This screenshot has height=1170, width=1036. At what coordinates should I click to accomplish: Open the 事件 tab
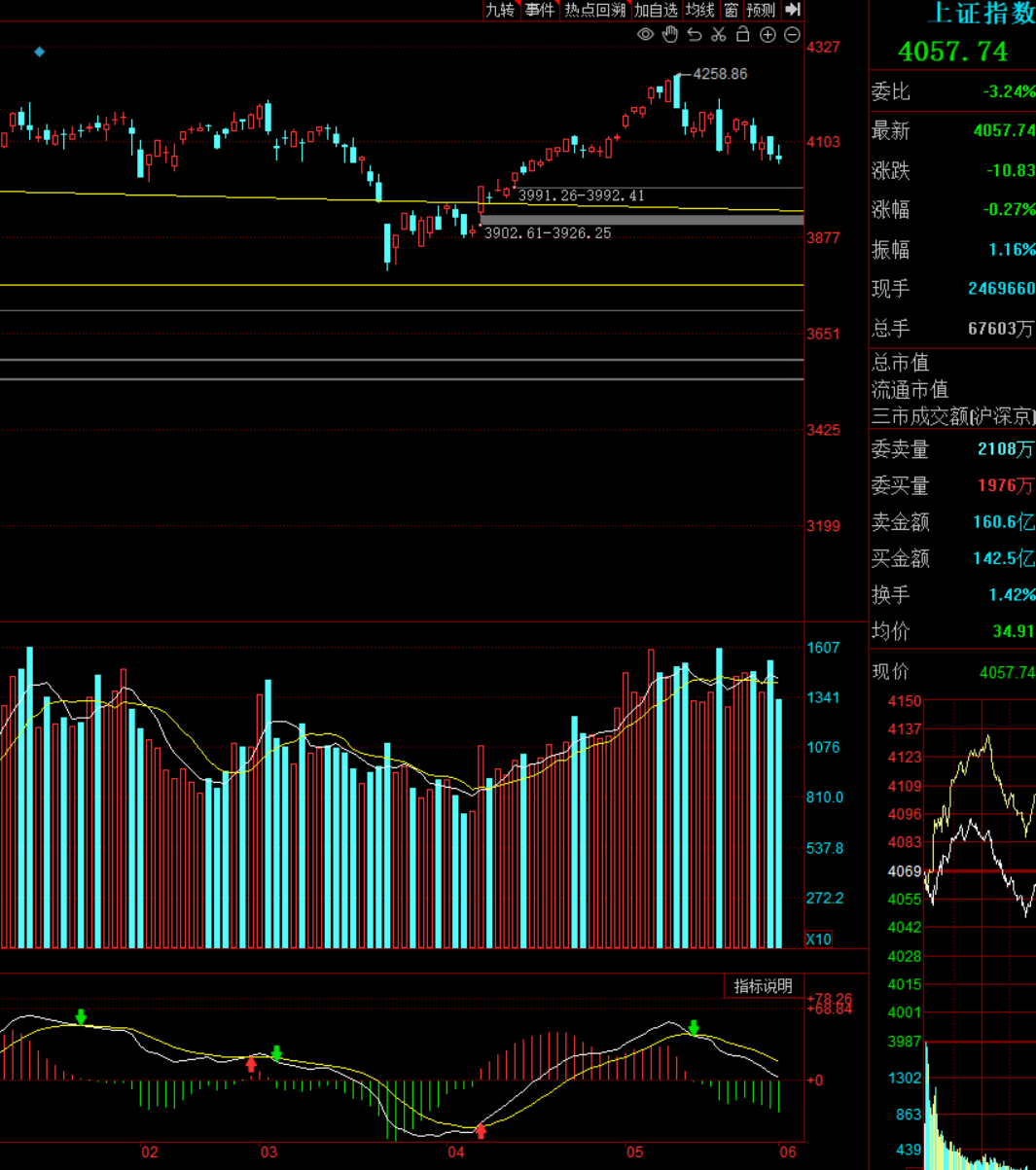(539, 10)
